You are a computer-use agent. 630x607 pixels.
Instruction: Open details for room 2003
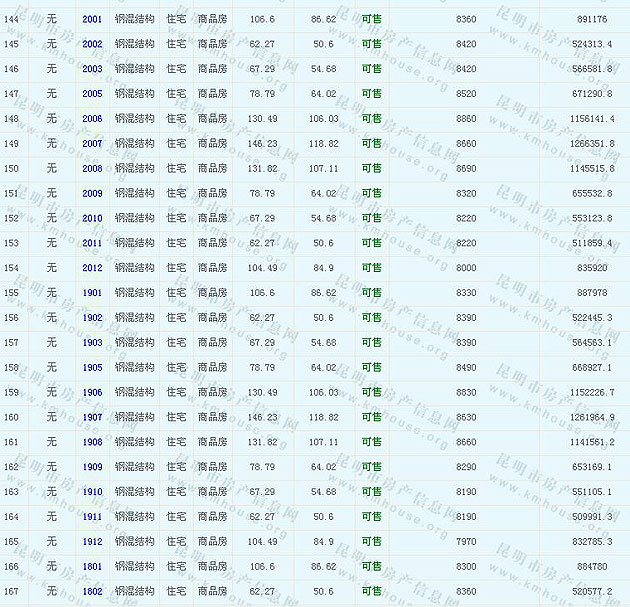point(92,69)
